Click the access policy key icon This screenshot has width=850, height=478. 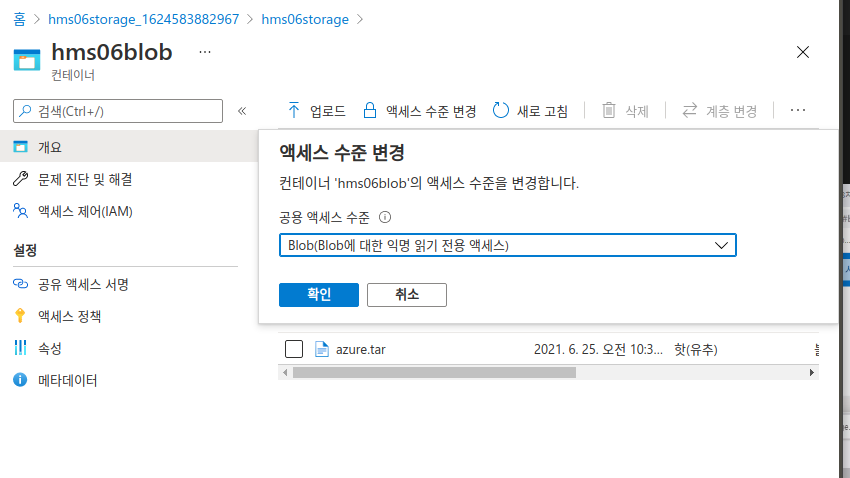pos(20,316)
